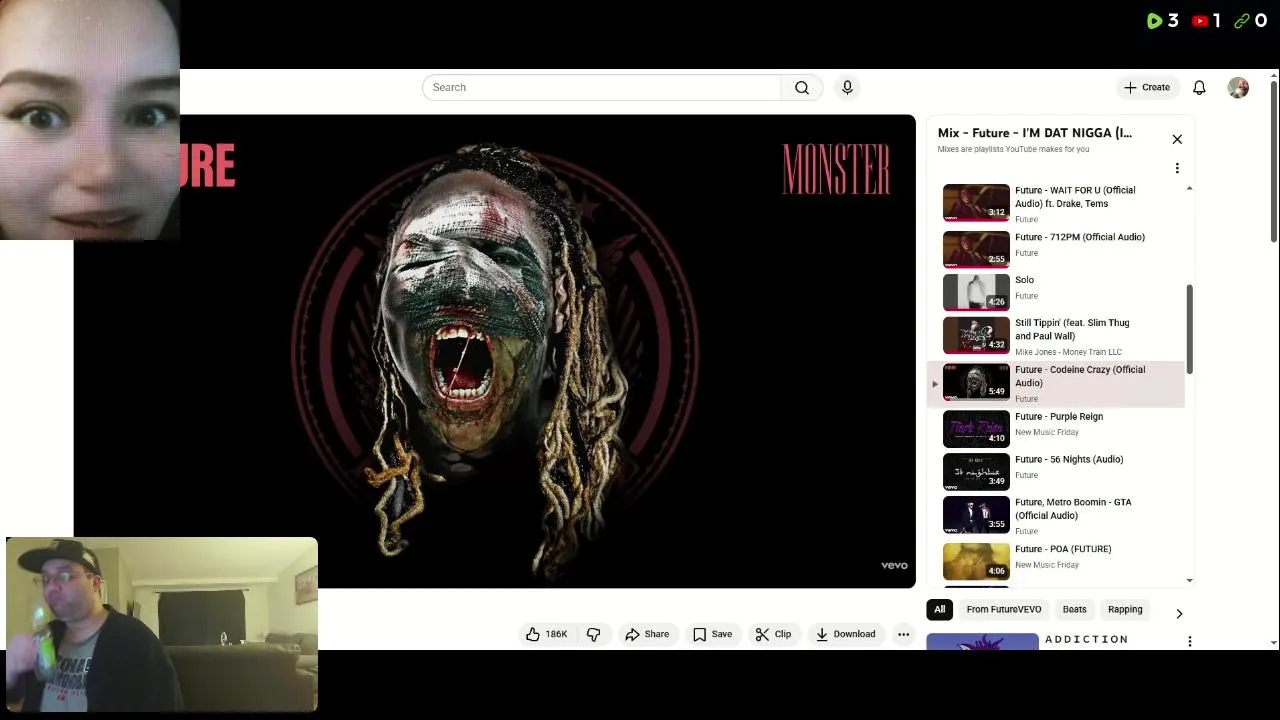Click the ADDICTION video title

pyautogui.click(x=1086, y=639)
